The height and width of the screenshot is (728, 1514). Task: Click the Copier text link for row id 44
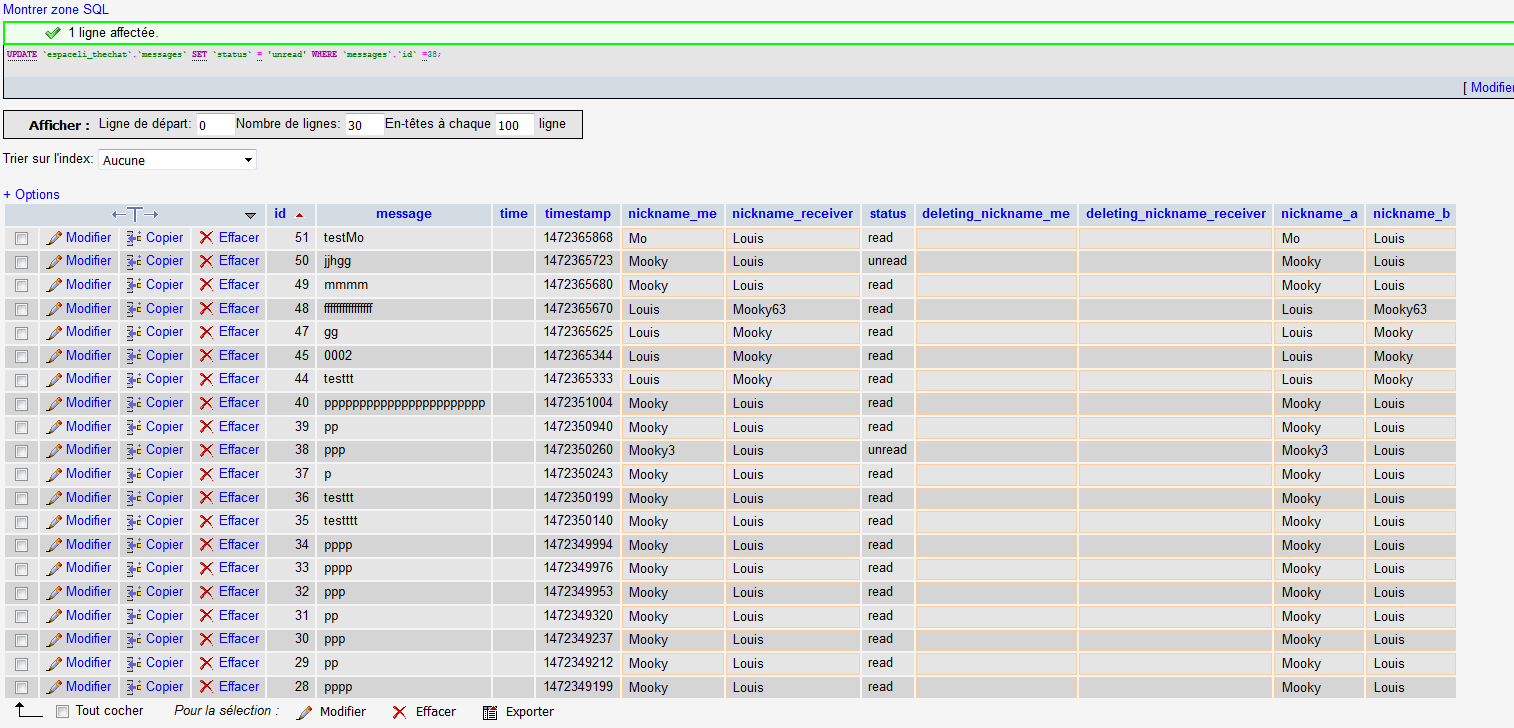point(165,379)
